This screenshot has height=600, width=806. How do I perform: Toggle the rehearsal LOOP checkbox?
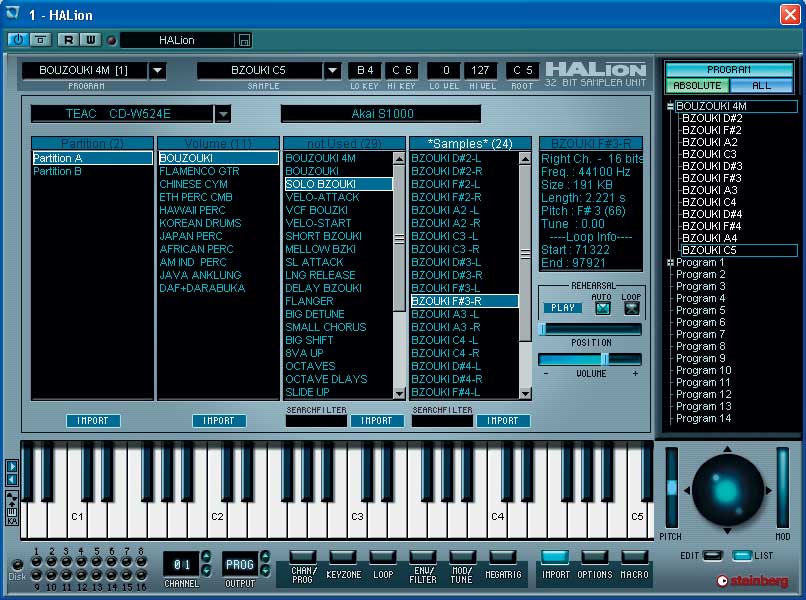[631, 308]
